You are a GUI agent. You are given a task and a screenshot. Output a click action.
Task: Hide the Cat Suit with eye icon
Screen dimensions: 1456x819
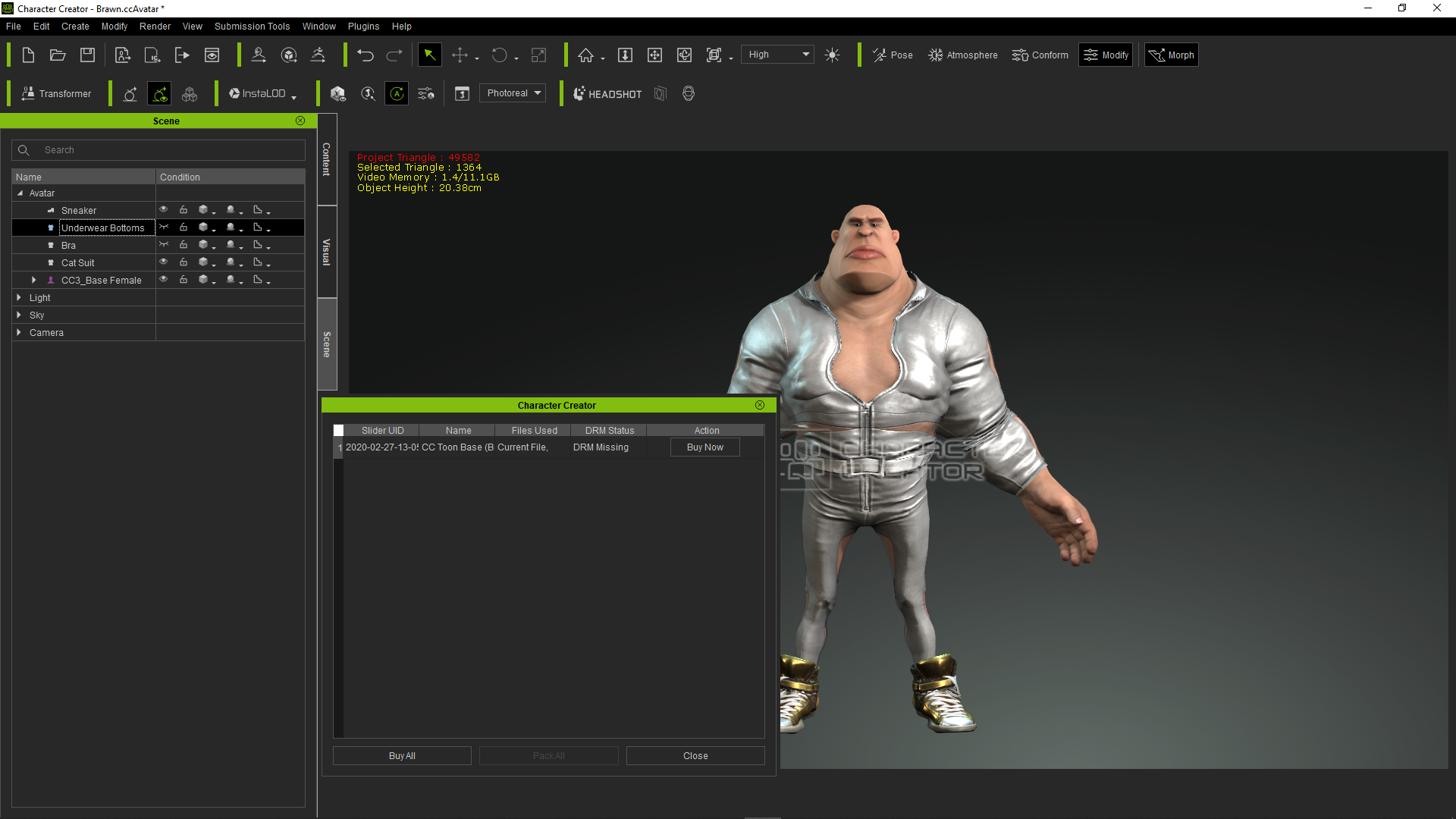point(163,262)
